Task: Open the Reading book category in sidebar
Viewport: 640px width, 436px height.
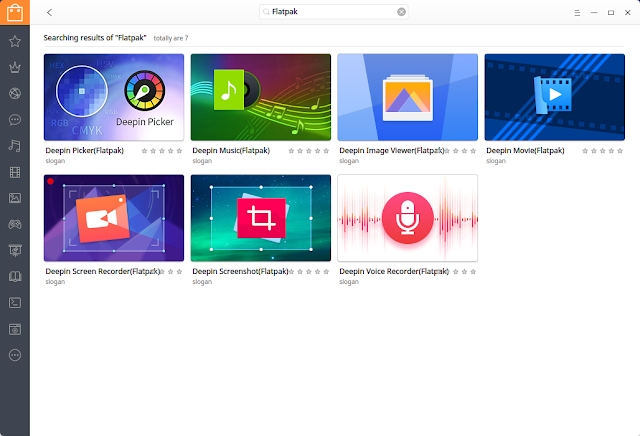Action: pos(15,277)
